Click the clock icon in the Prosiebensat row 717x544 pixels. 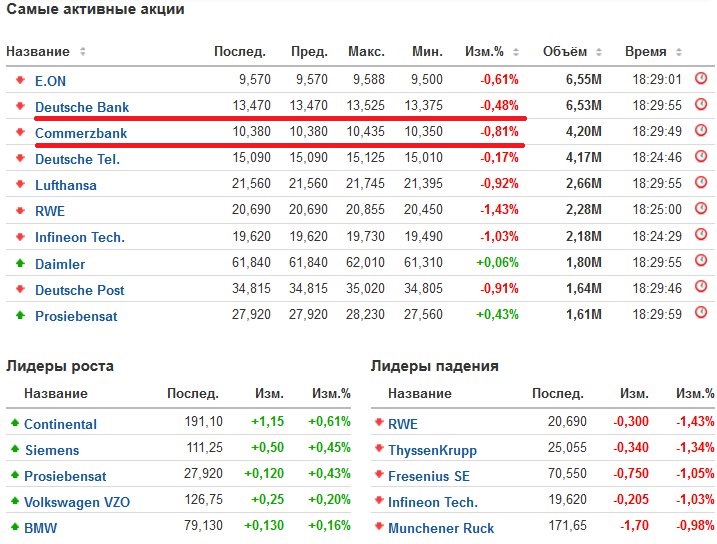tap(701, 313)
